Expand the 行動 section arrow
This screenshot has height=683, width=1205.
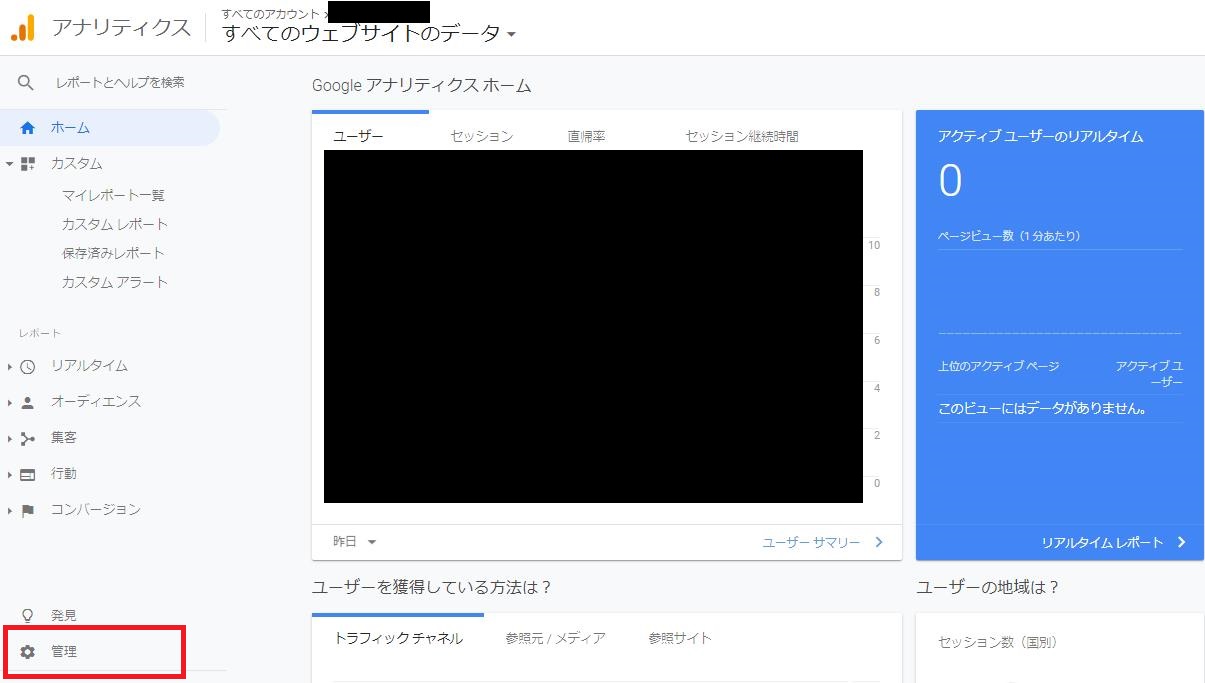(x=9, y=475)
